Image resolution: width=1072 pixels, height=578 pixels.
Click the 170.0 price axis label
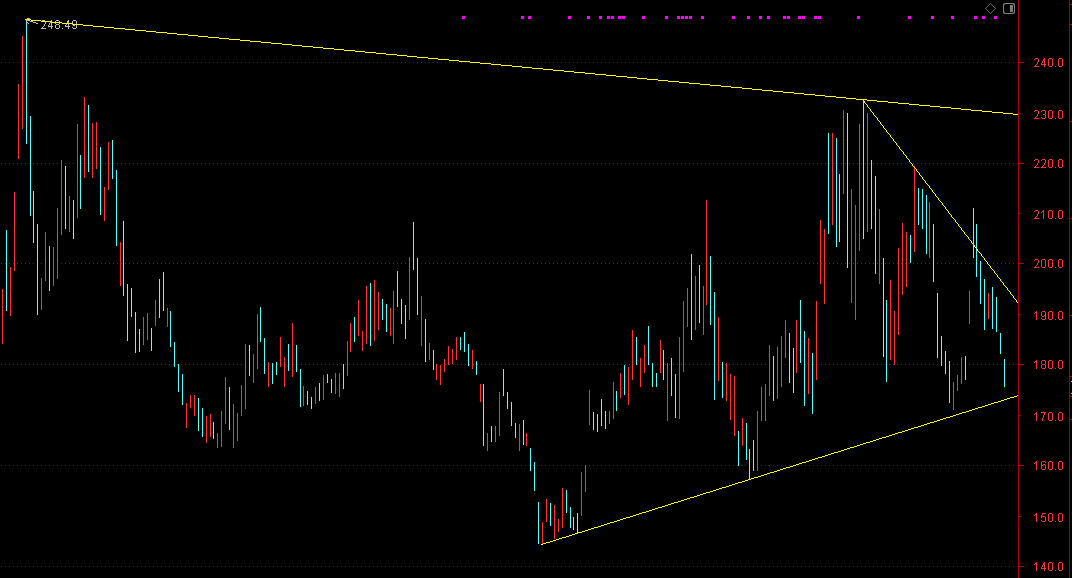[x=1048, y=416]
